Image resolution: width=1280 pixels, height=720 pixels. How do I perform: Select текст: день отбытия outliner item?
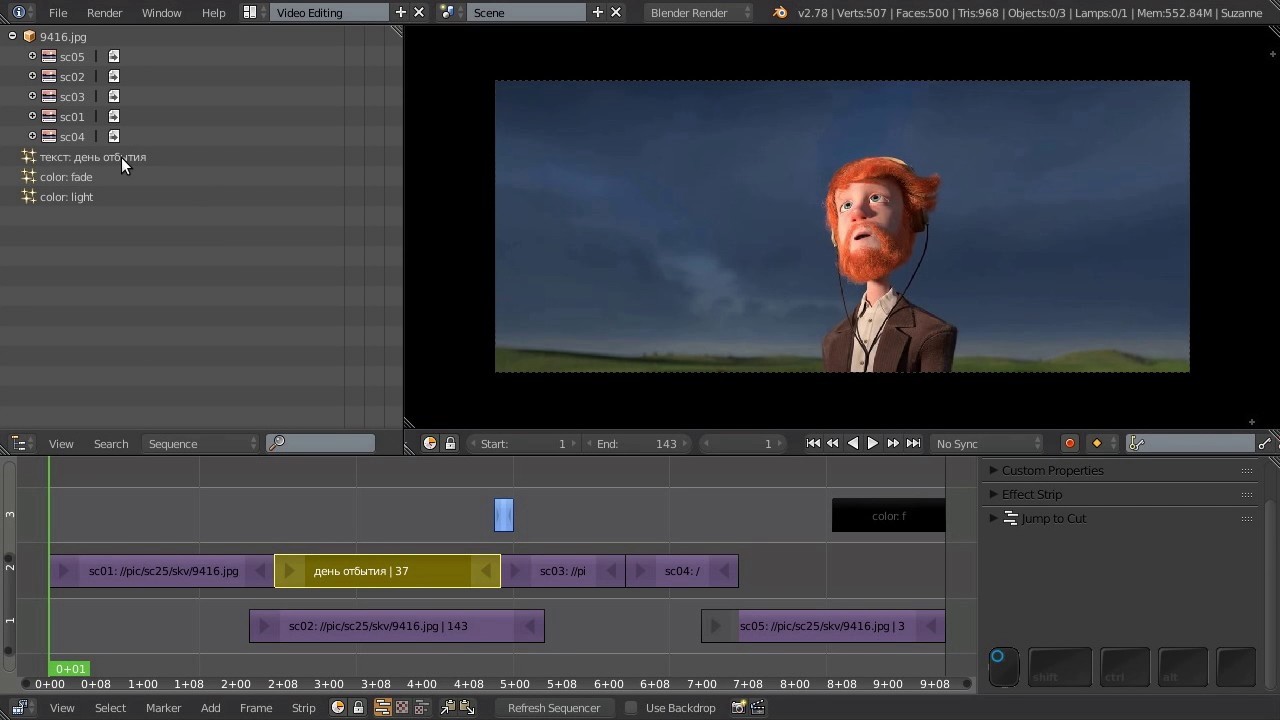coord(93,157)
